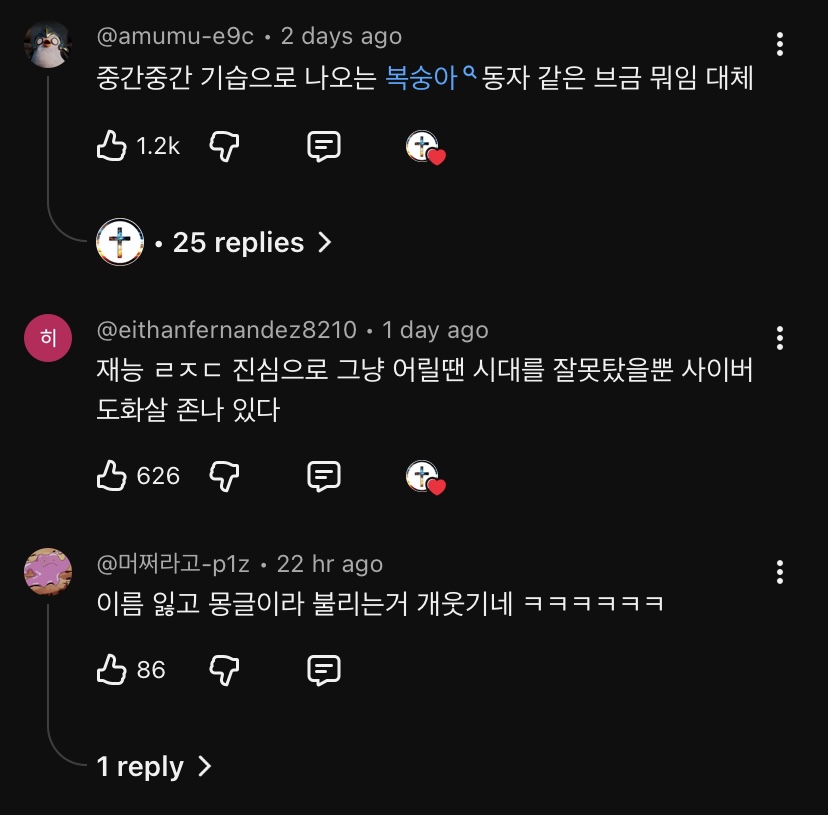Viewport: 828px width, 815px height.
Task: Dislike the 머쩌라고-p1z comment
Action: coord(224,670)
